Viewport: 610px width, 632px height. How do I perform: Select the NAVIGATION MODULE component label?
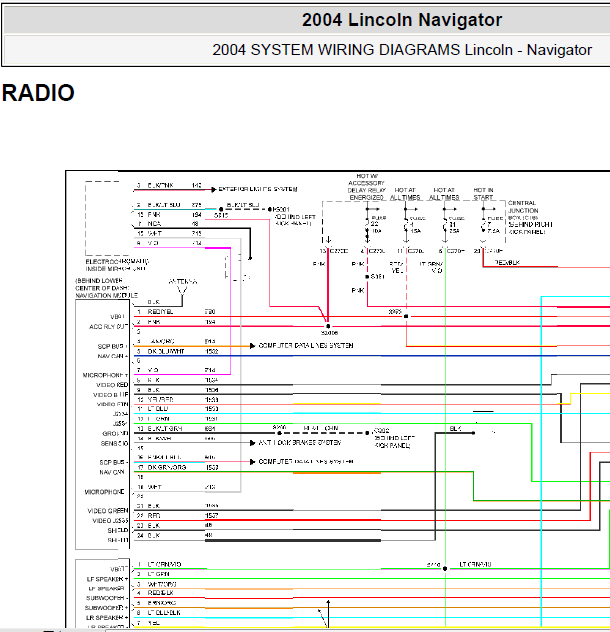(x=106, y=295)
